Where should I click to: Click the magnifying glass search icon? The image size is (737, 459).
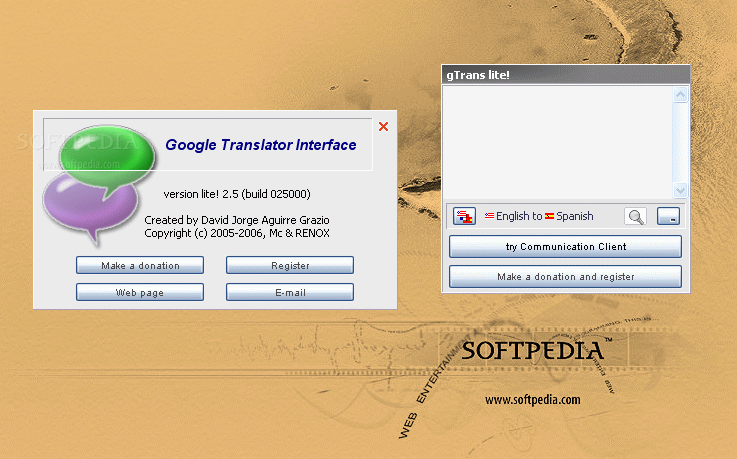point(635,217)
